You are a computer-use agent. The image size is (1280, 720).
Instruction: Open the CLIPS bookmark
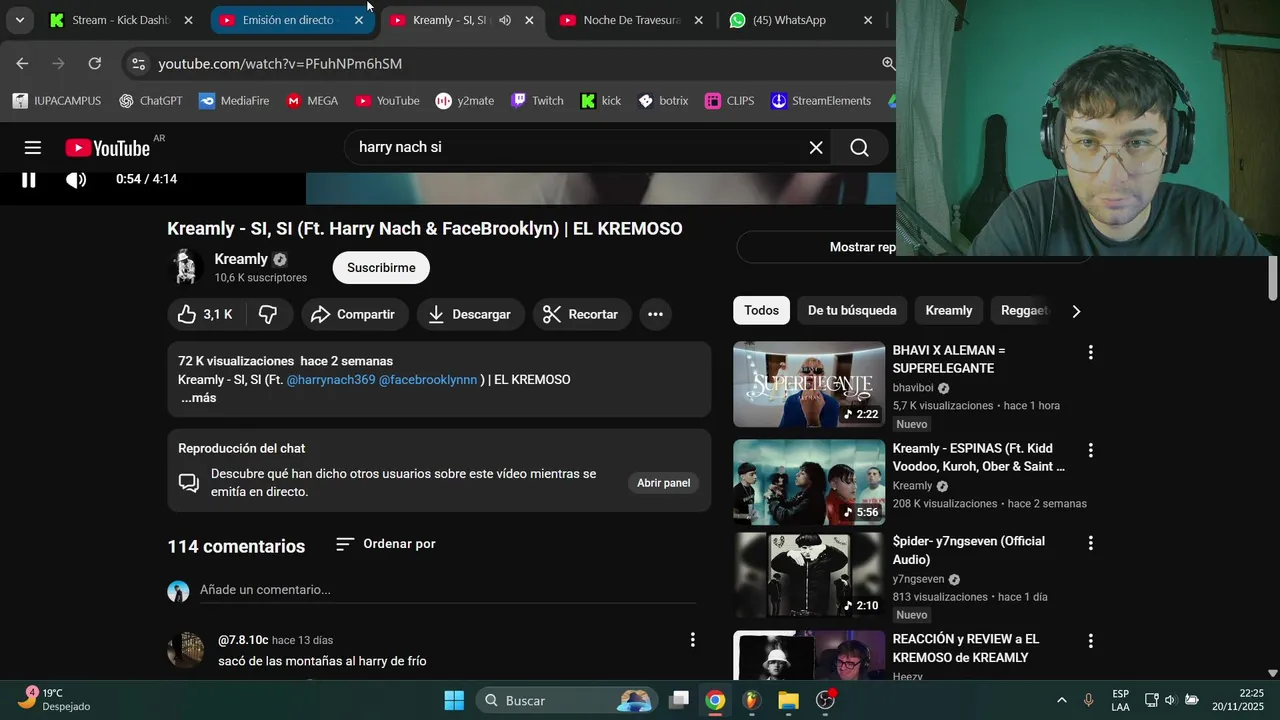point(730,101)
